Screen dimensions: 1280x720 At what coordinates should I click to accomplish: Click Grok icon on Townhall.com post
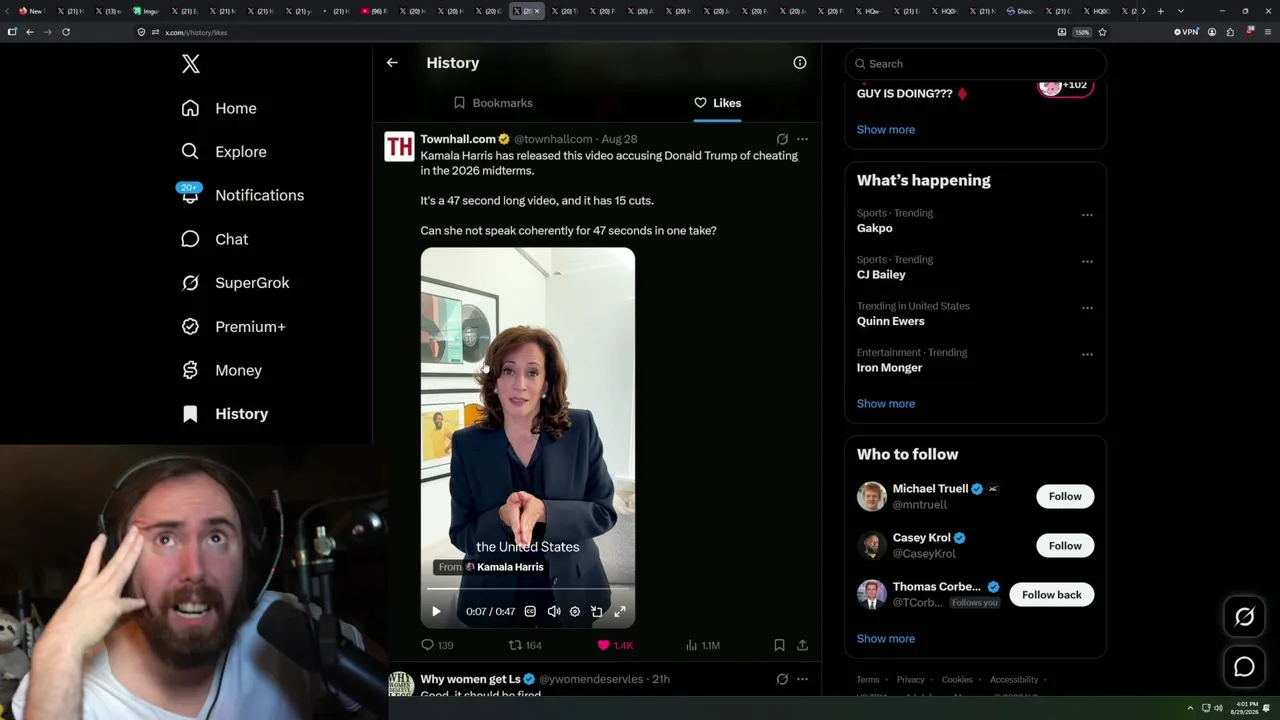[782, 139]
